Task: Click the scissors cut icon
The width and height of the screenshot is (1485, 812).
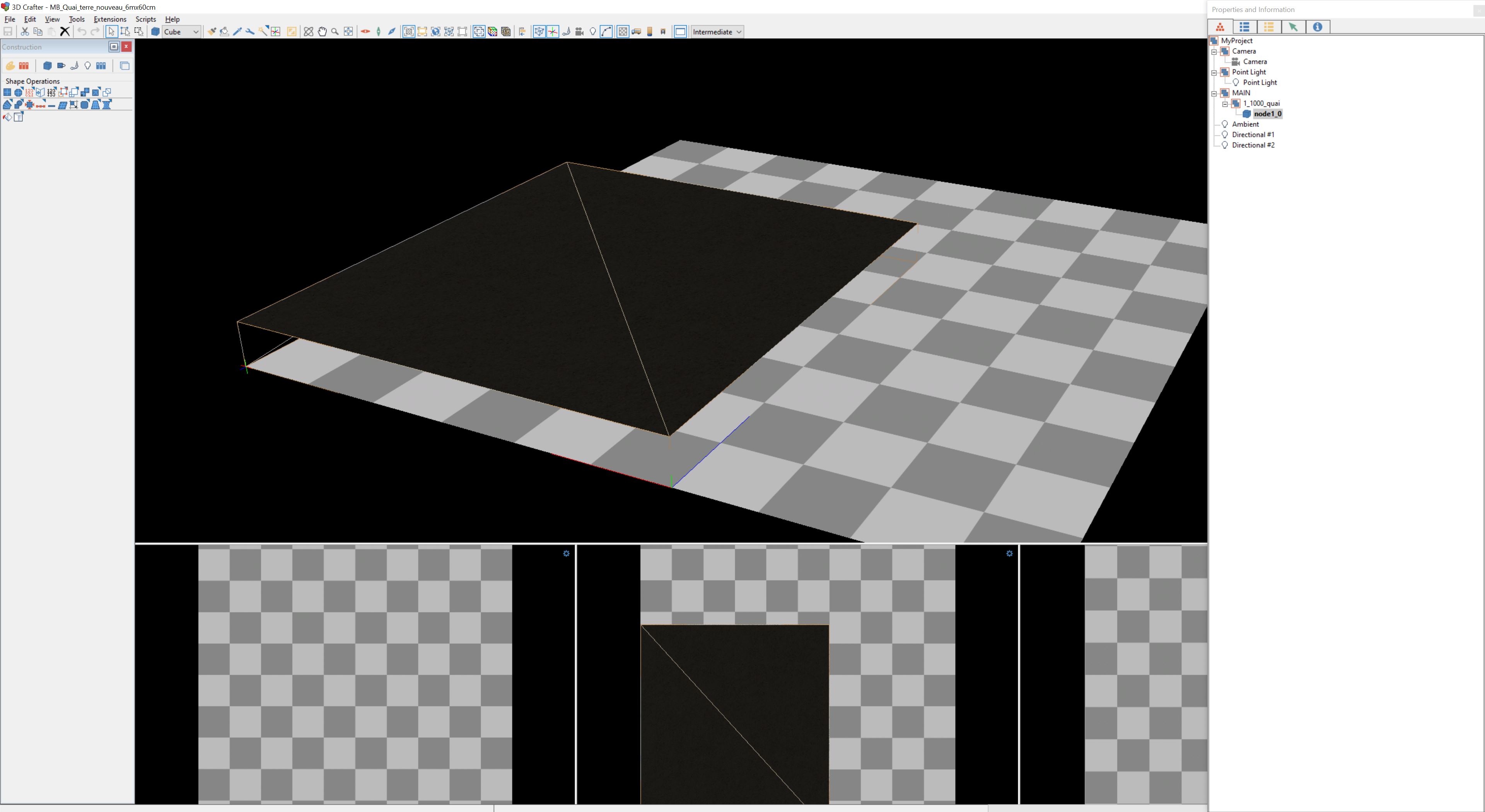Action: [x=24, y=32]
